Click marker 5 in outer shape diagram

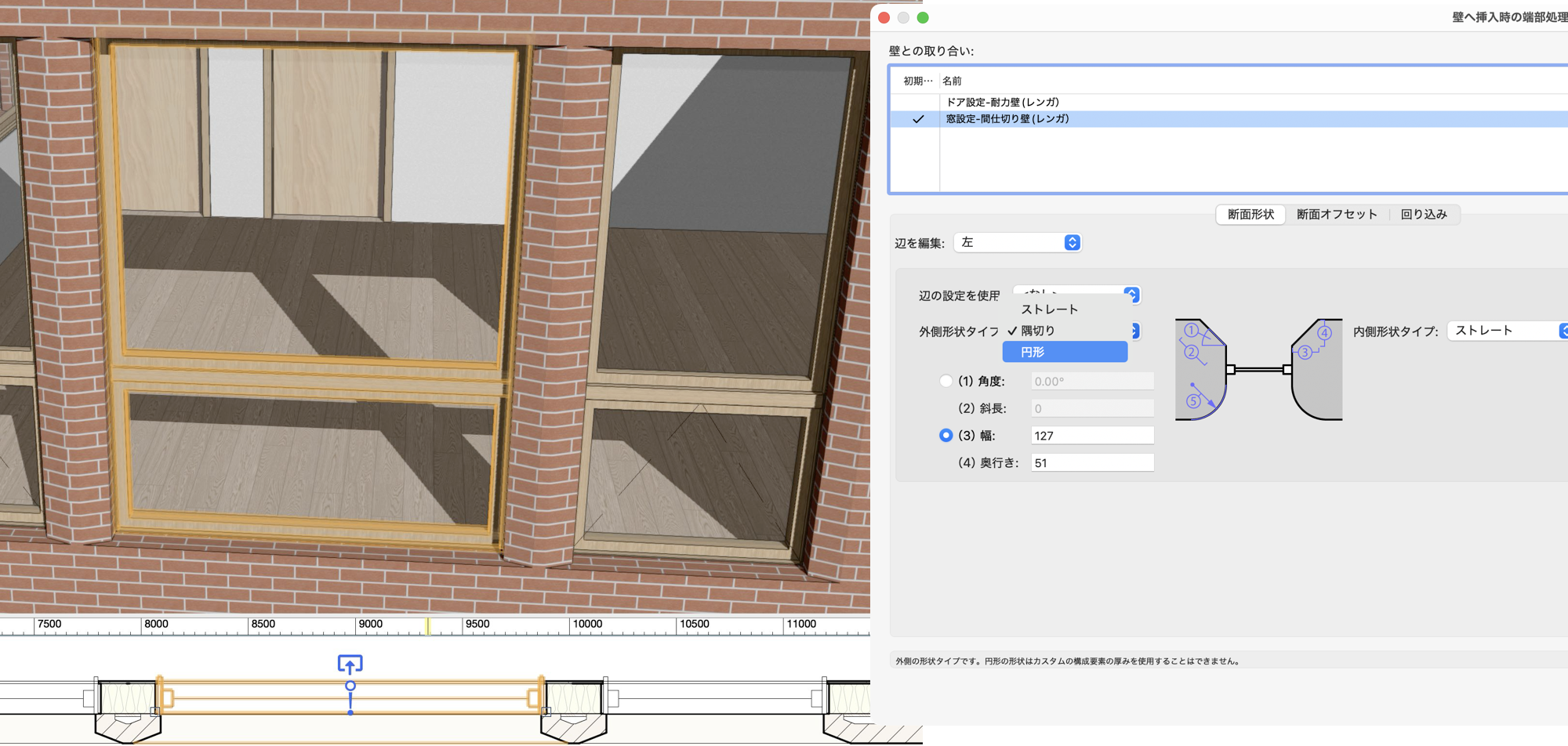coord(1193,401)
